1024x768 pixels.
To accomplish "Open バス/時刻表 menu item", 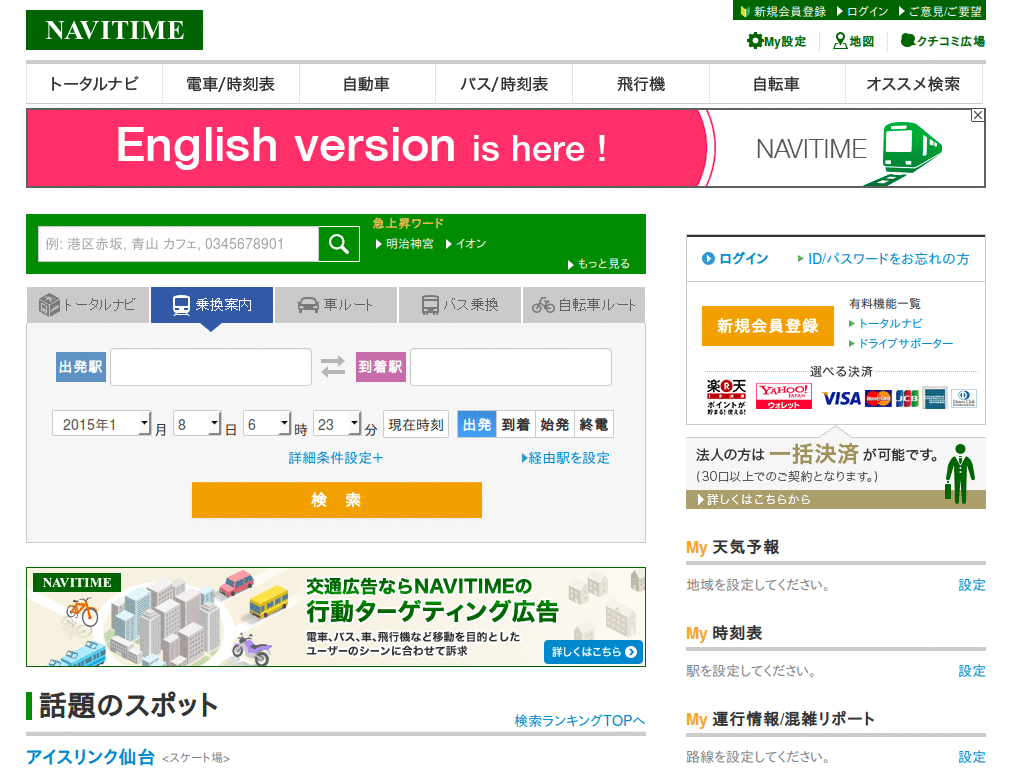I will pos(504,84).
